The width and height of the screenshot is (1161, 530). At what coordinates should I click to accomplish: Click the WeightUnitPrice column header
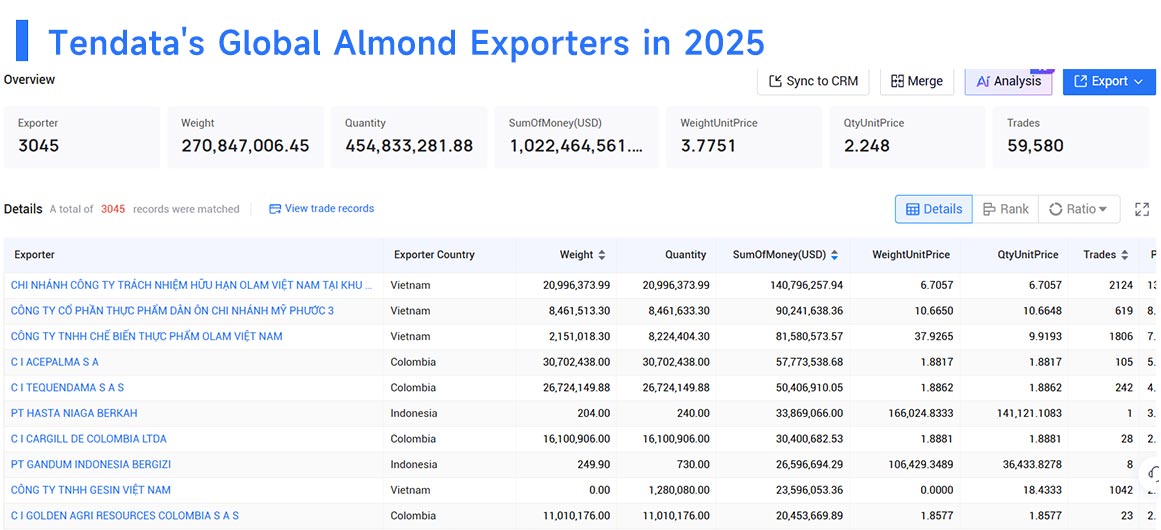click(911, 255)
